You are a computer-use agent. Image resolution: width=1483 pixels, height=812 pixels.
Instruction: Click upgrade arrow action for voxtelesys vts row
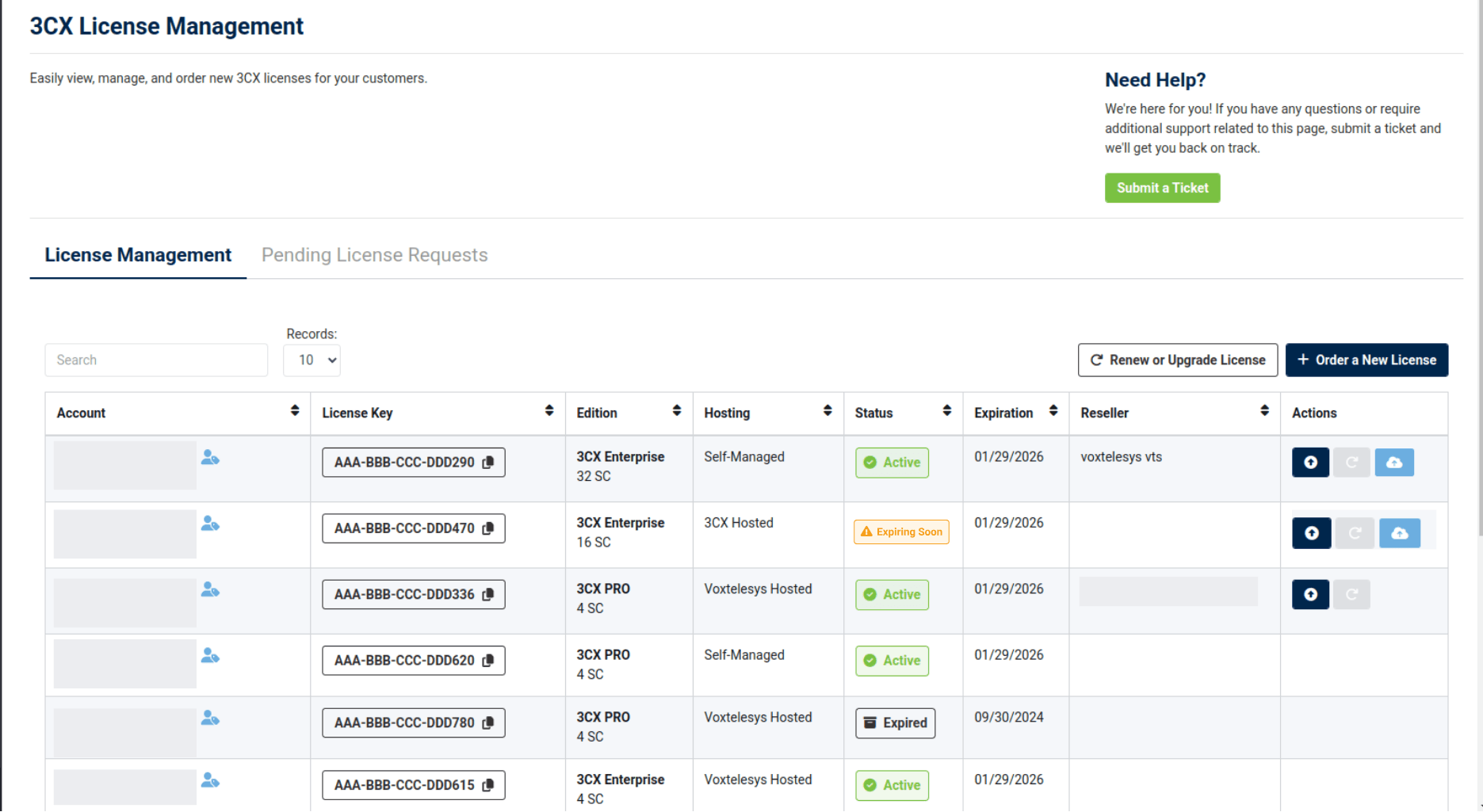1310,462
